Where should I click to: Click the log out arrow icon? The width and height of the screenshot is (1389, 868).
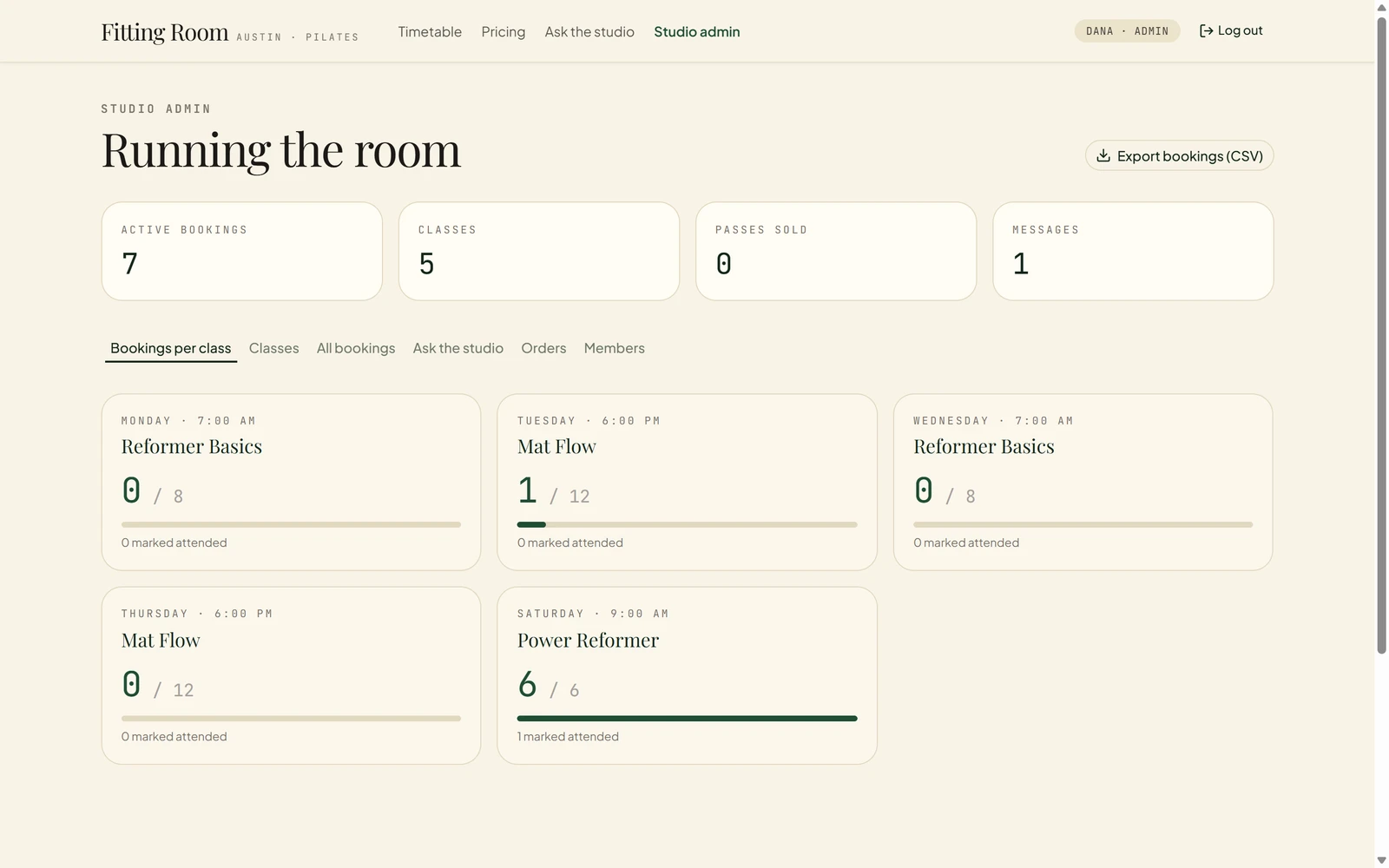1206,31
